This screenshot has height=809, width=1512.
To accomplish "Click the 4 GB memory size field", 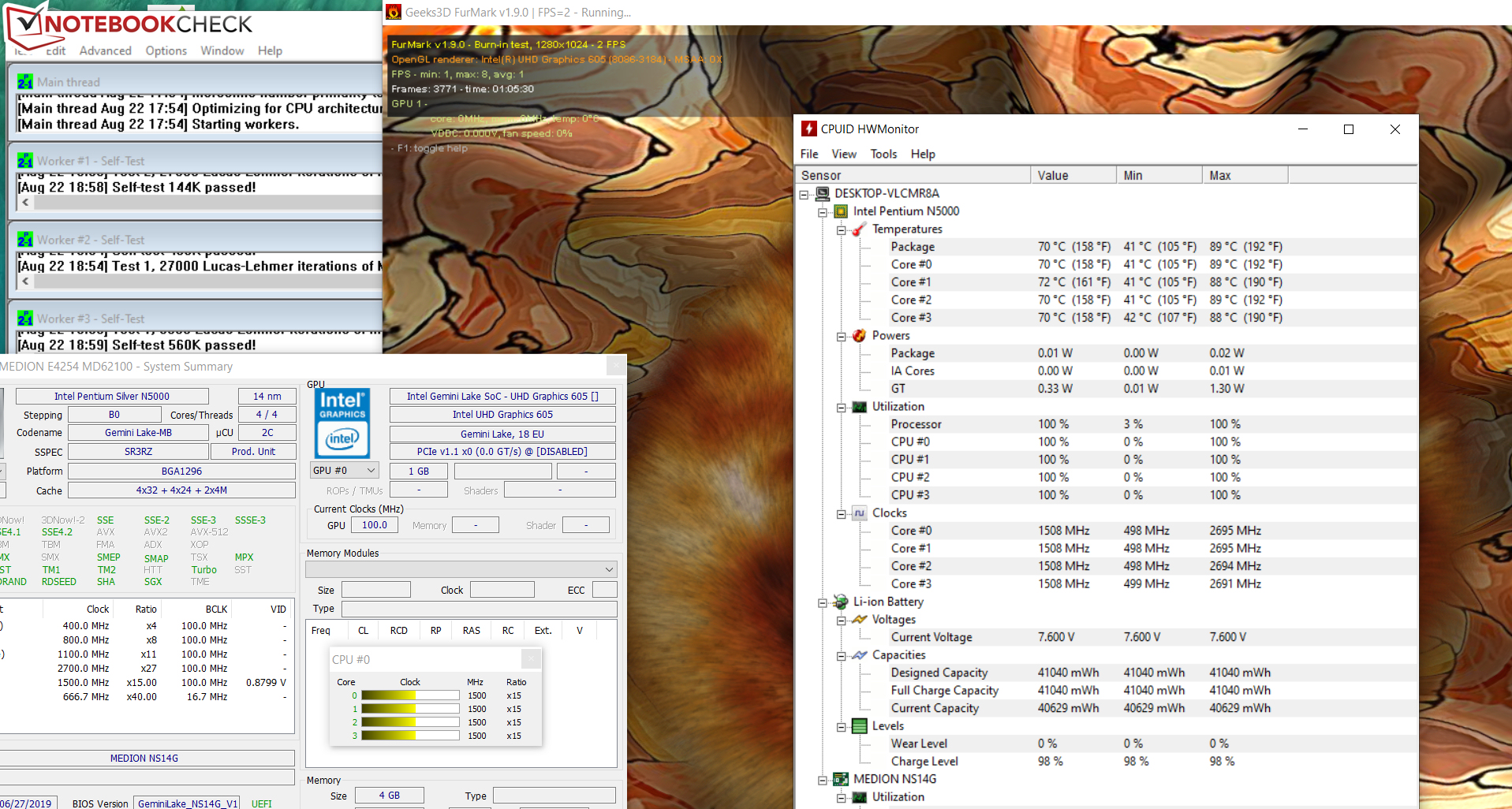I will pyautogui.click(x=390, y=796).
